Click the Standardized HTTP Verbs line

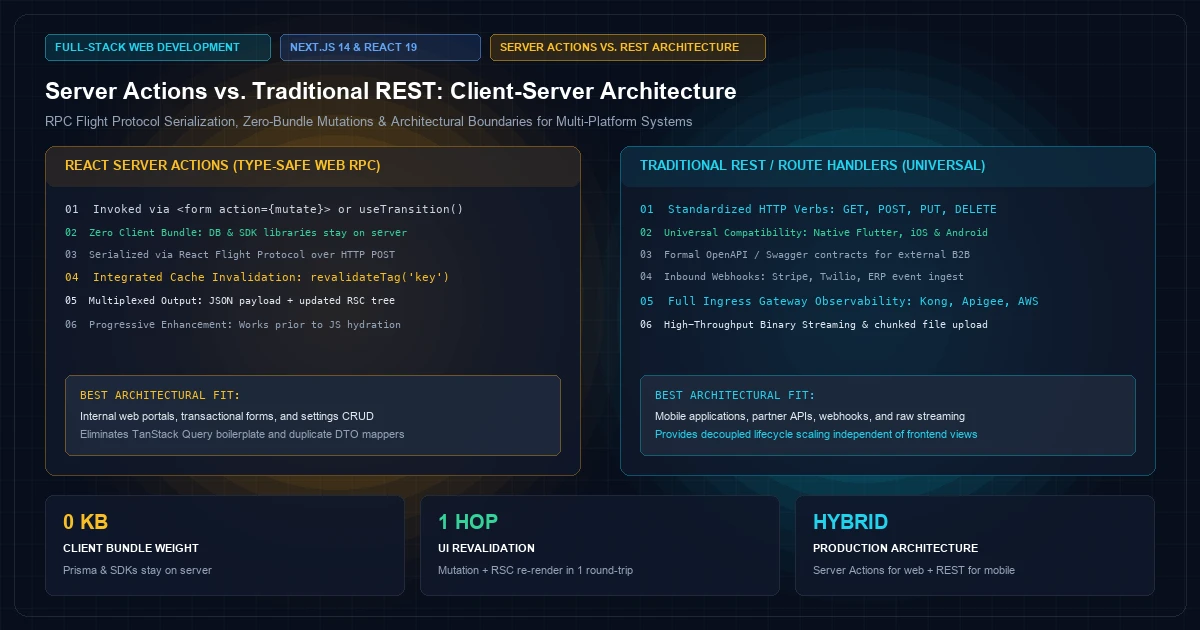[818, 209]
